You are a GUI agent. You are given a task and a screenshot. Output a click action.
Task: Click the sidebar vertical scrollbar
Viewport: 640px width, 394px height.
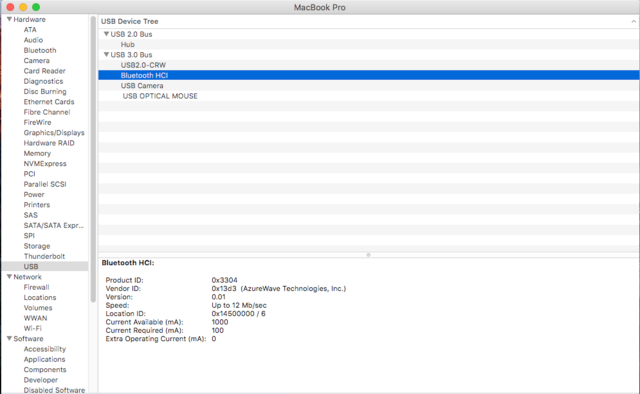[x=93, y=159]
